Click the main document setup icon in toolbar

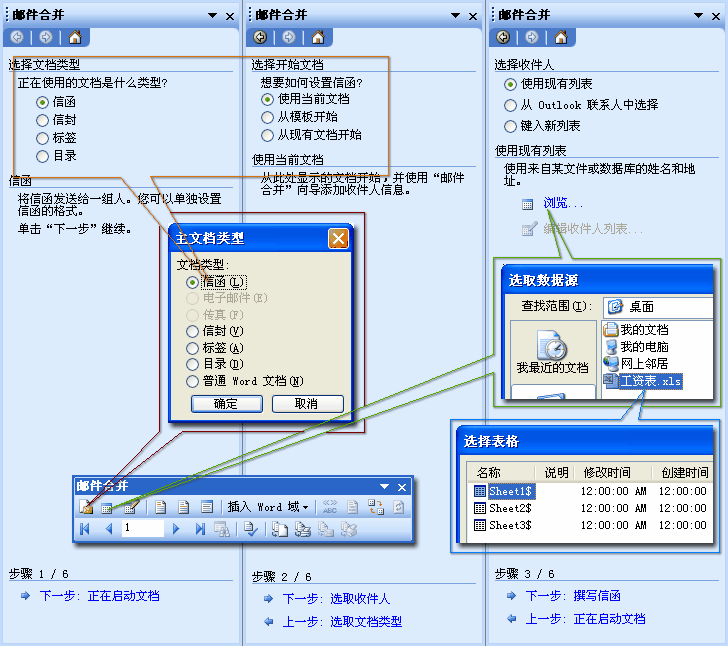coord(87,507)
